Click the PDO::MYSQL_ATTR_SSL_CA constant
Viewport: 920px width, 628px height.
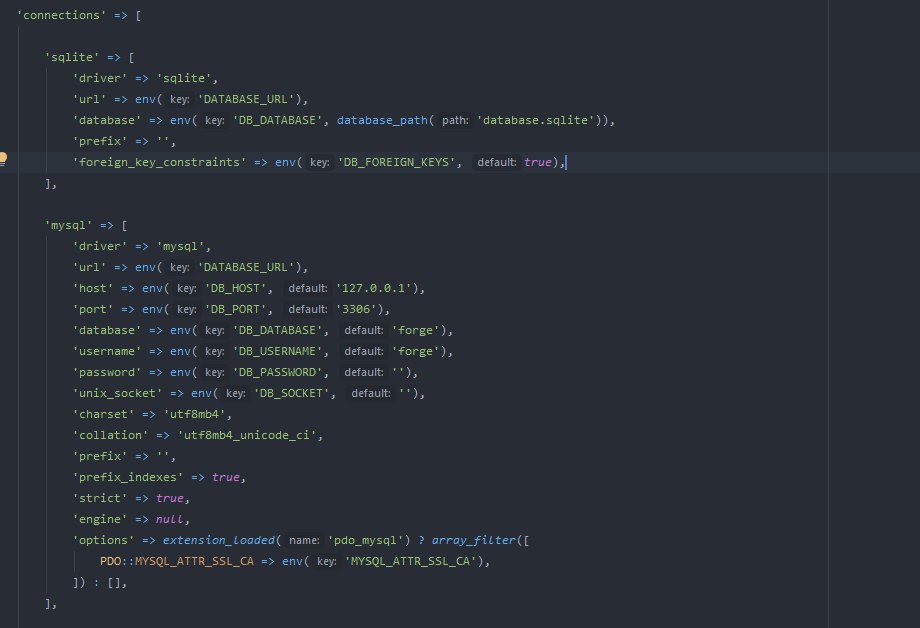[x=177, y=562]
